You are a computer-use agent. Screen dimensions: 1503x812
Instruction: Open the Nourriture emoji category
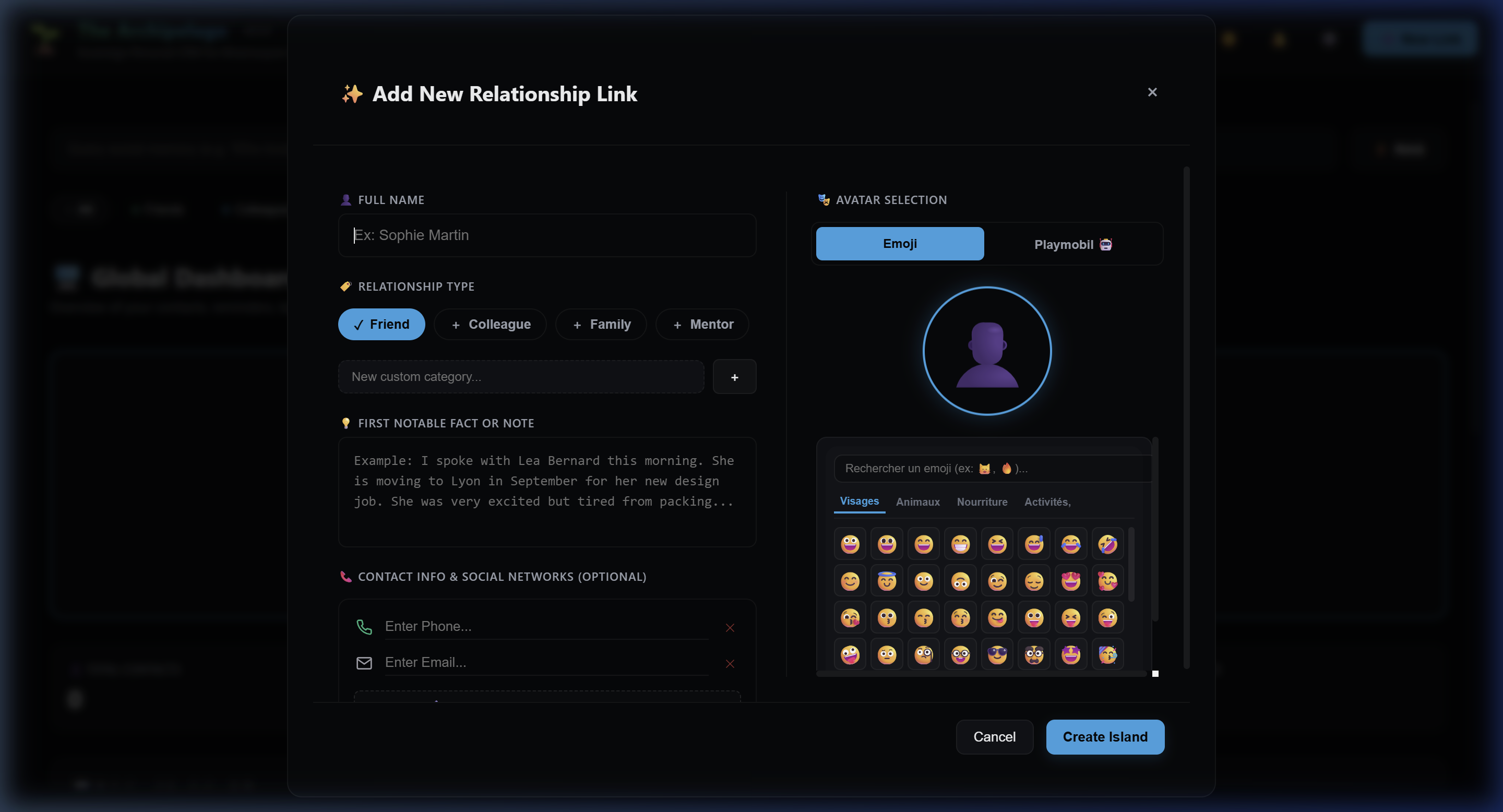pyautogui.click(x=982, y=502)
